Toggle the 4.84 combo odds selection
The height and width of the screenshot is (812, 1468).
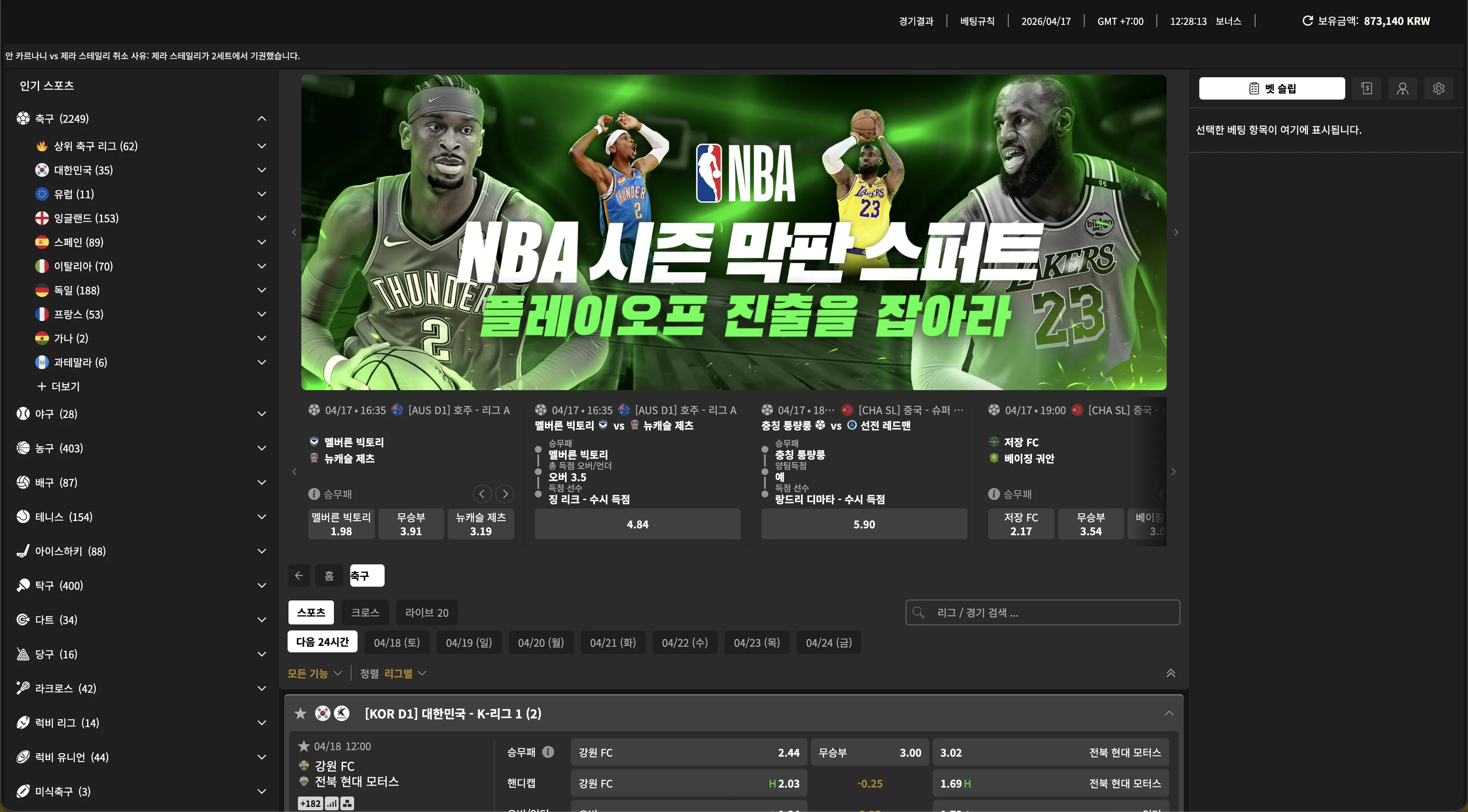click(638, 524)
